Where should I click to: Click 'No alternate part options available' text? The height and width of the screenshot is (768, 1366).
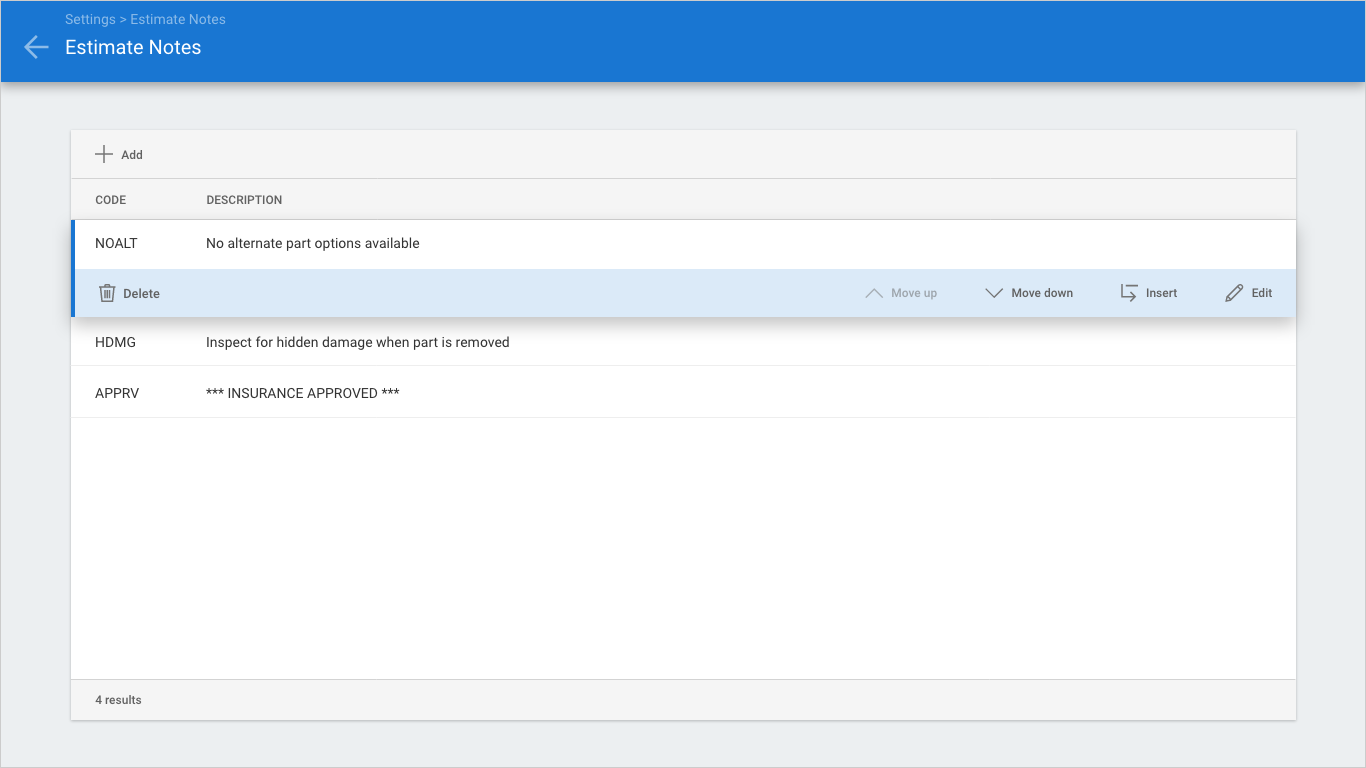312,243
